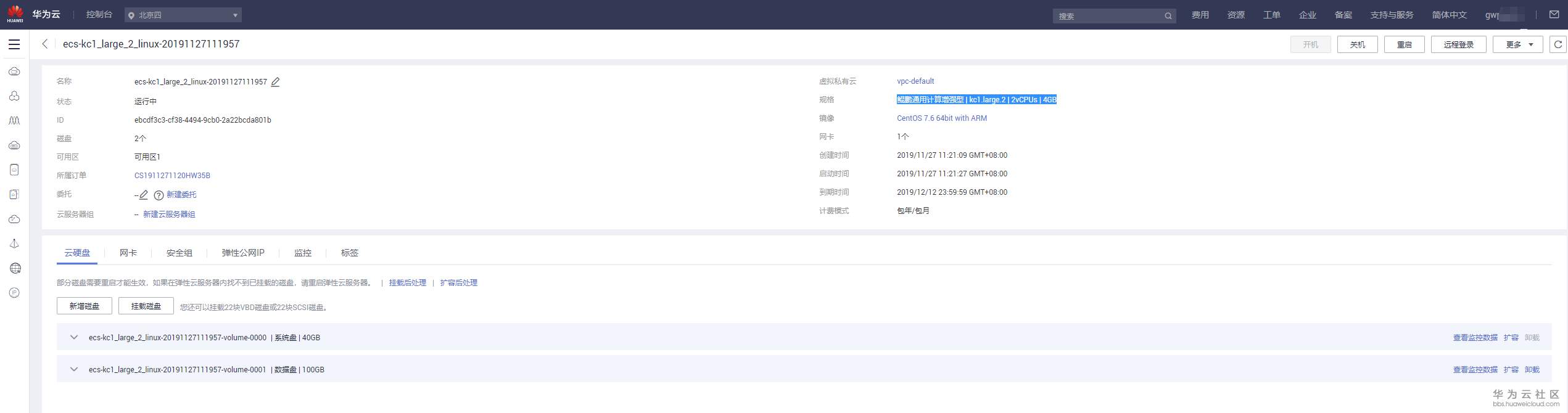Switch to the 标签 tab

(350, 253)
